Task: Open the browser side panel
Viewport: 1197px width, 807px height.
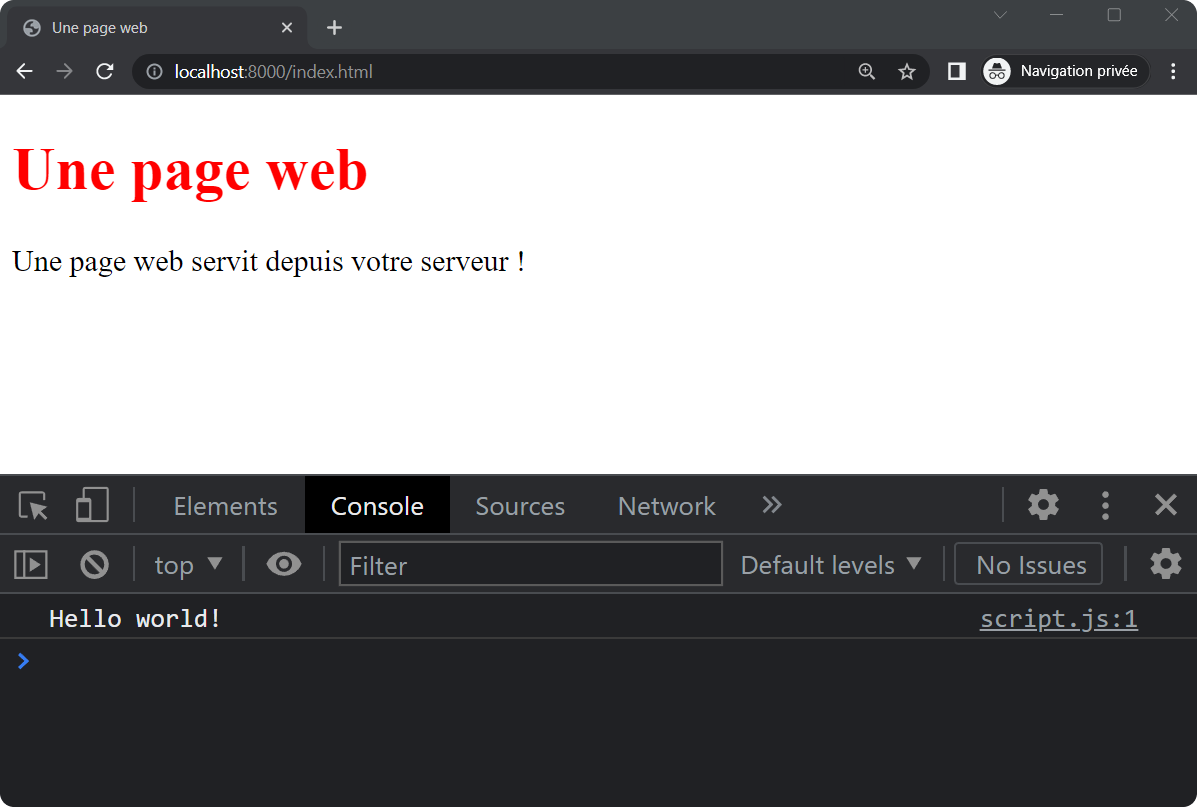Action: 957,72
